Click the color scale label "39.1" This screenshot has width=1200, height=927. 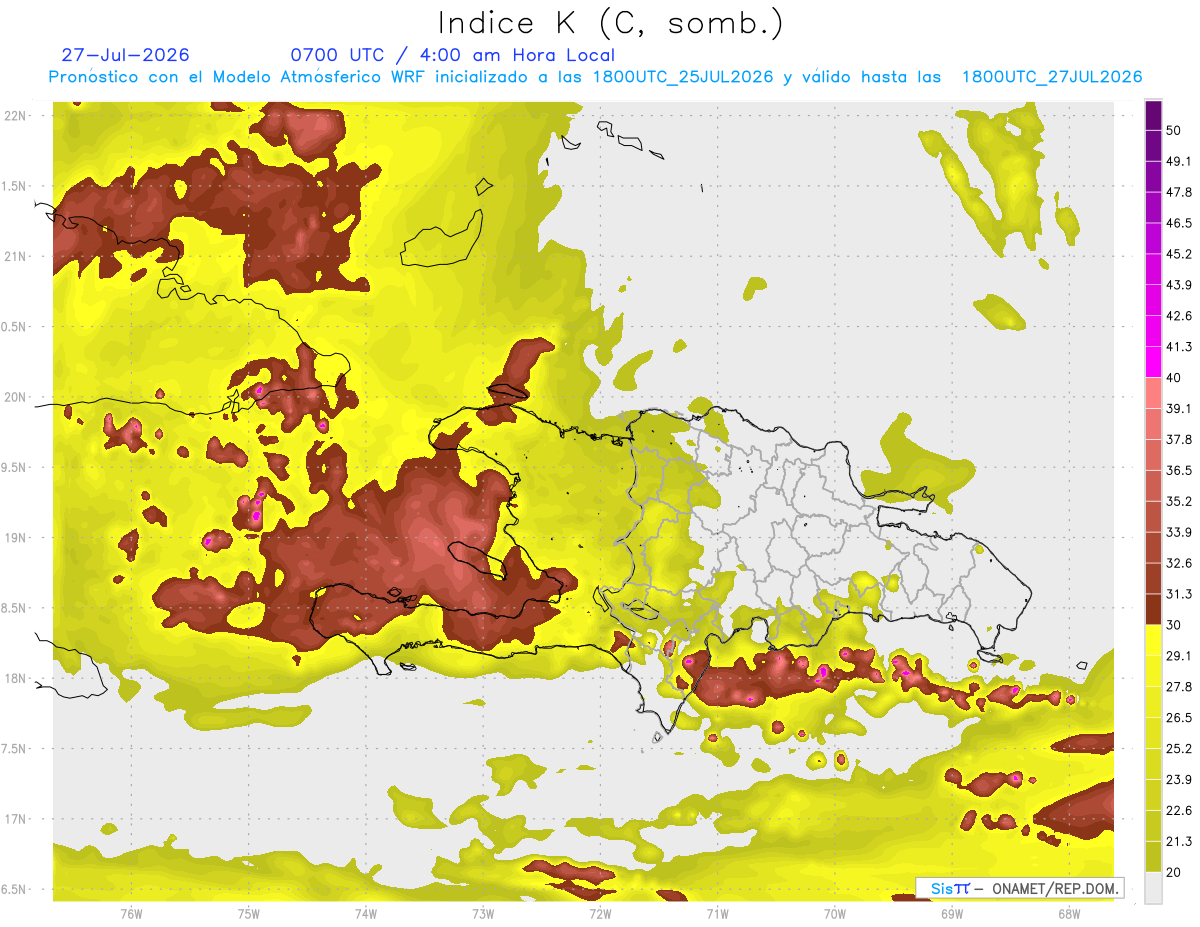point(1179,409)
